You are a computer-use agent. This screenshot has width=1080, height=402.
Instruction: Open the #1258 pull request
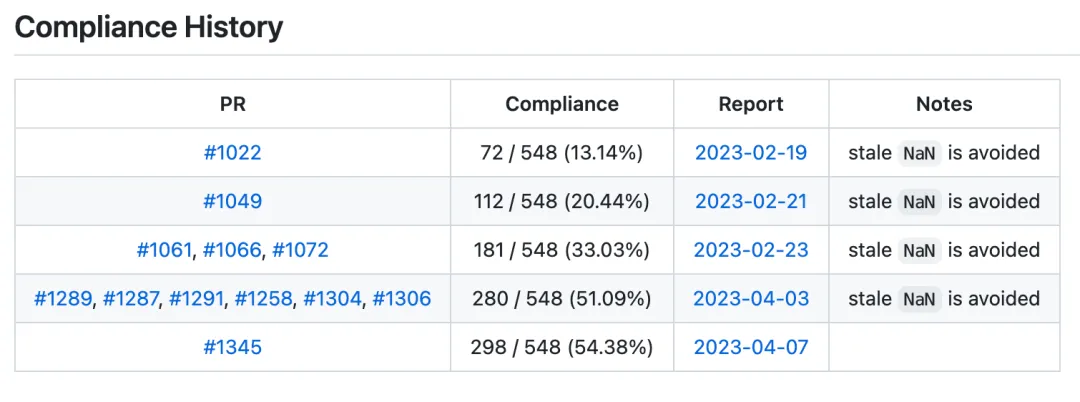[264, 299]
